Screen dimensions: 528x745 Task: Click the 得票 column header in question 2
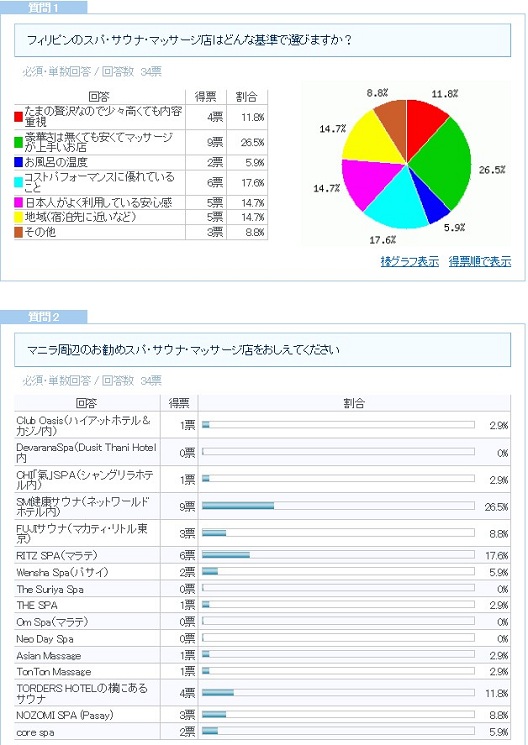point(179,403)
